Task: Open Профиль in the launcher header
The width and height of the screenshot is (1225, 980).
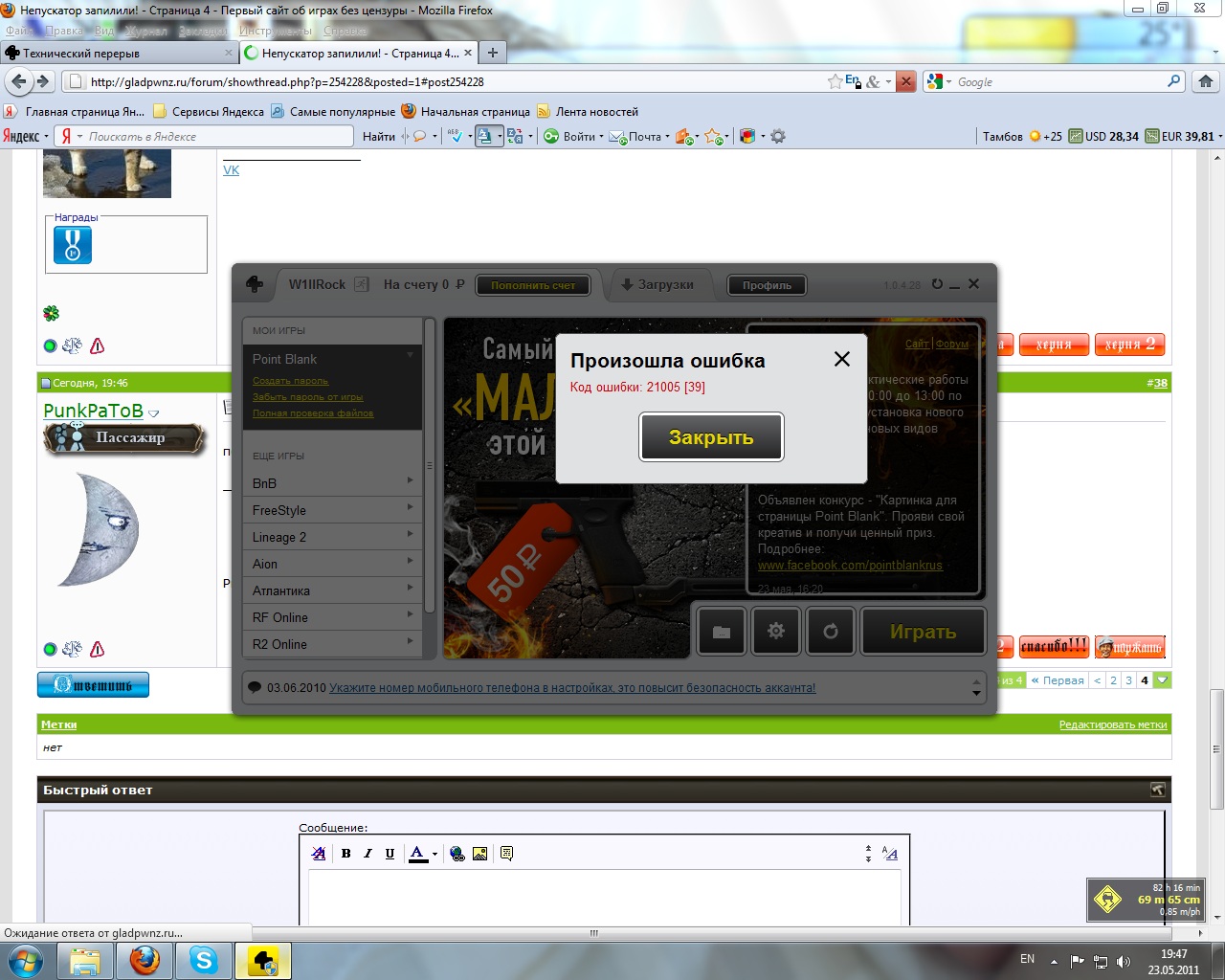Action: tap(768, 285)
